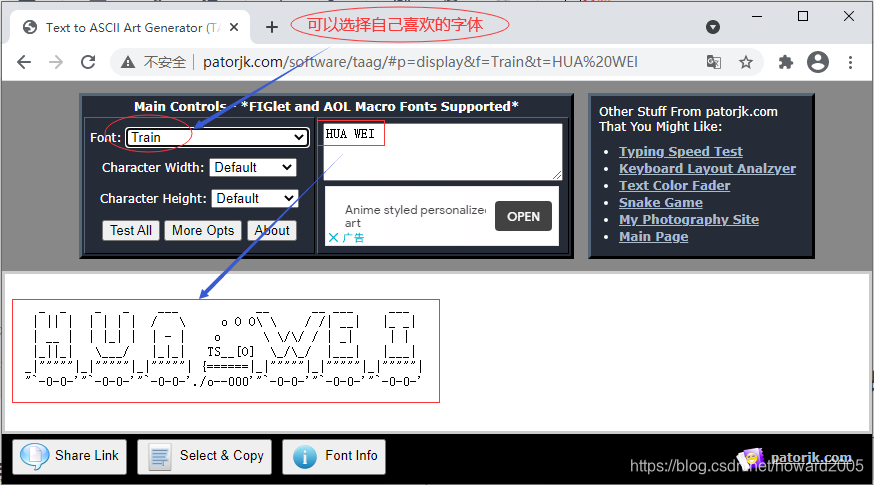Click the 'Anime styled personalized art' ad text

tap(415, 216)
